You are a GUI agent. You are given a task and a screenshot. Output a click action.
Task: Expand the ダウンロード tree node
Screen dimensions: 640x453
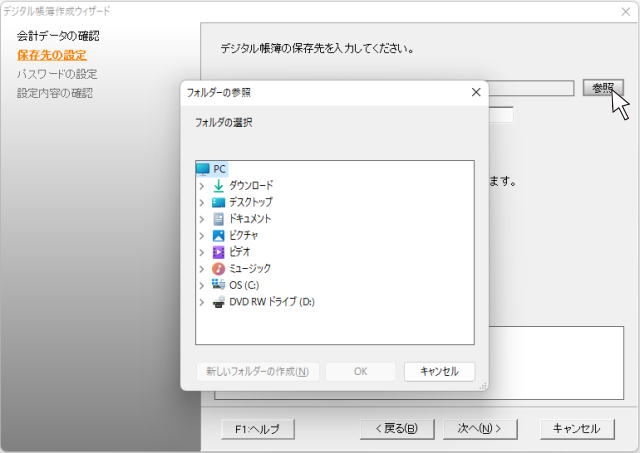202,186
